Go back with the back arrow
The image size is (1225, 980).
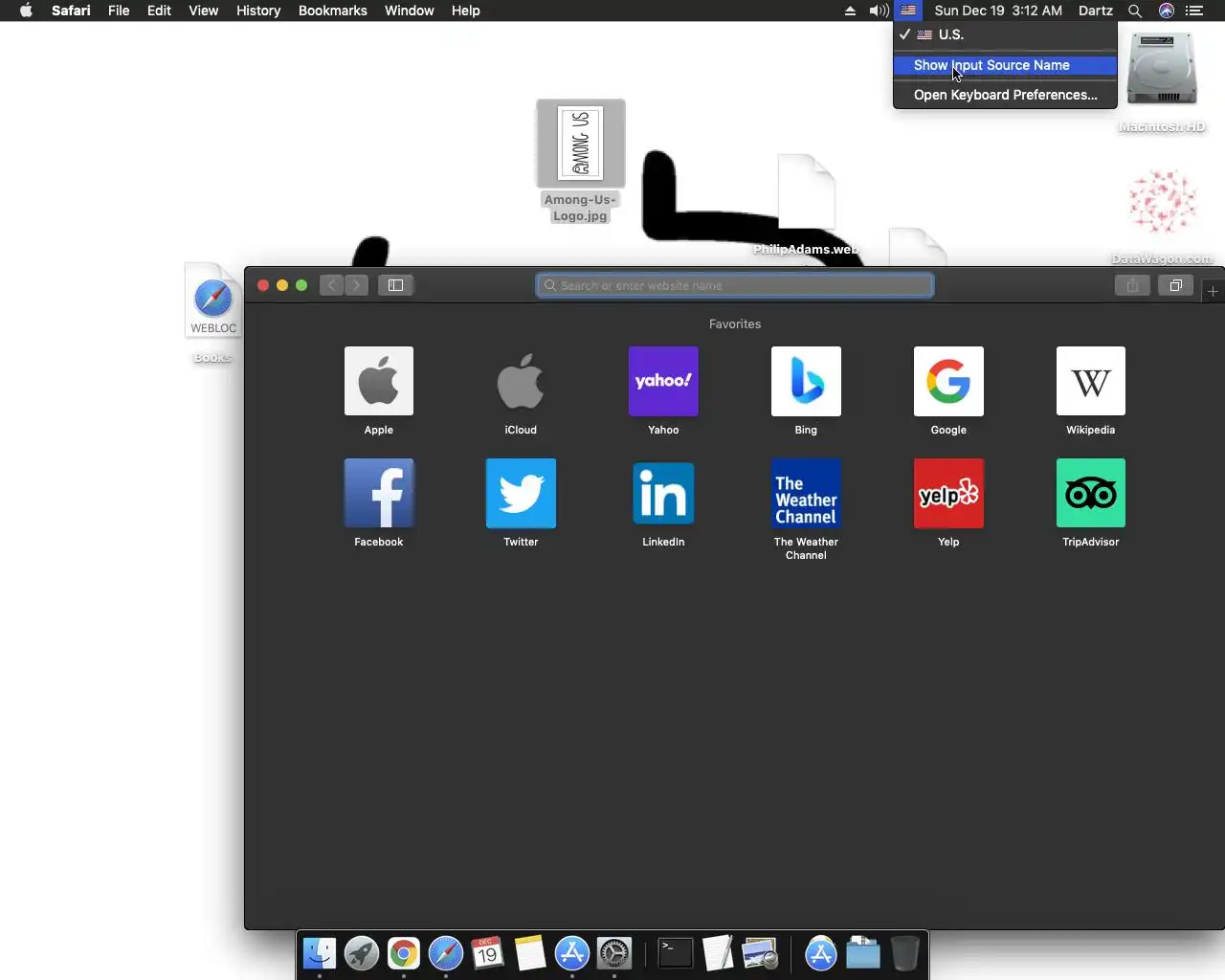pyautogui.click(x=331, y=285)
